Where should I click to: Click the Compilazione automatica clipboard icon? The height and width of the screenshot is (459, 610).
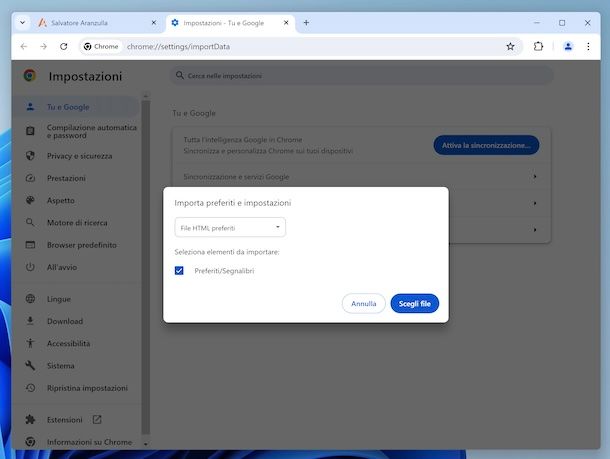click(x=30, y=131)
